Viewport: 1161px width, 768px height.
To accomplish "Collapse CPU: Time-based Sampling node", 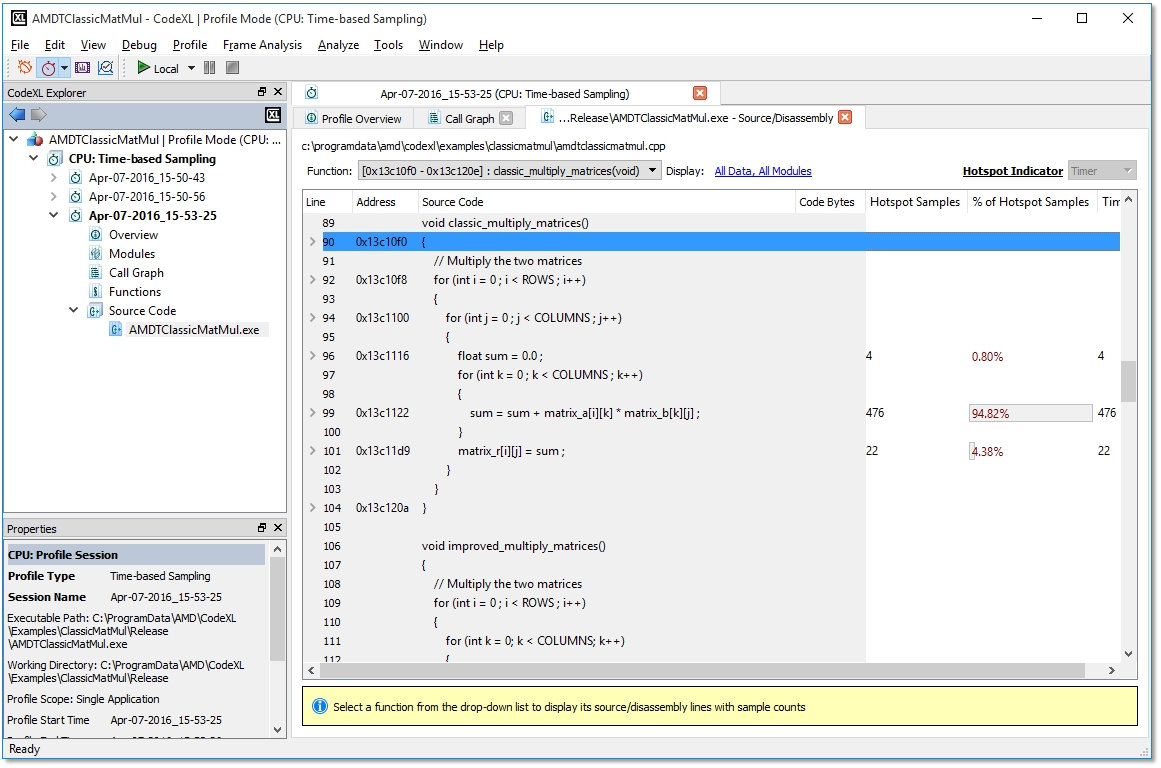I will pyautogui.click(x=33, y=158).
